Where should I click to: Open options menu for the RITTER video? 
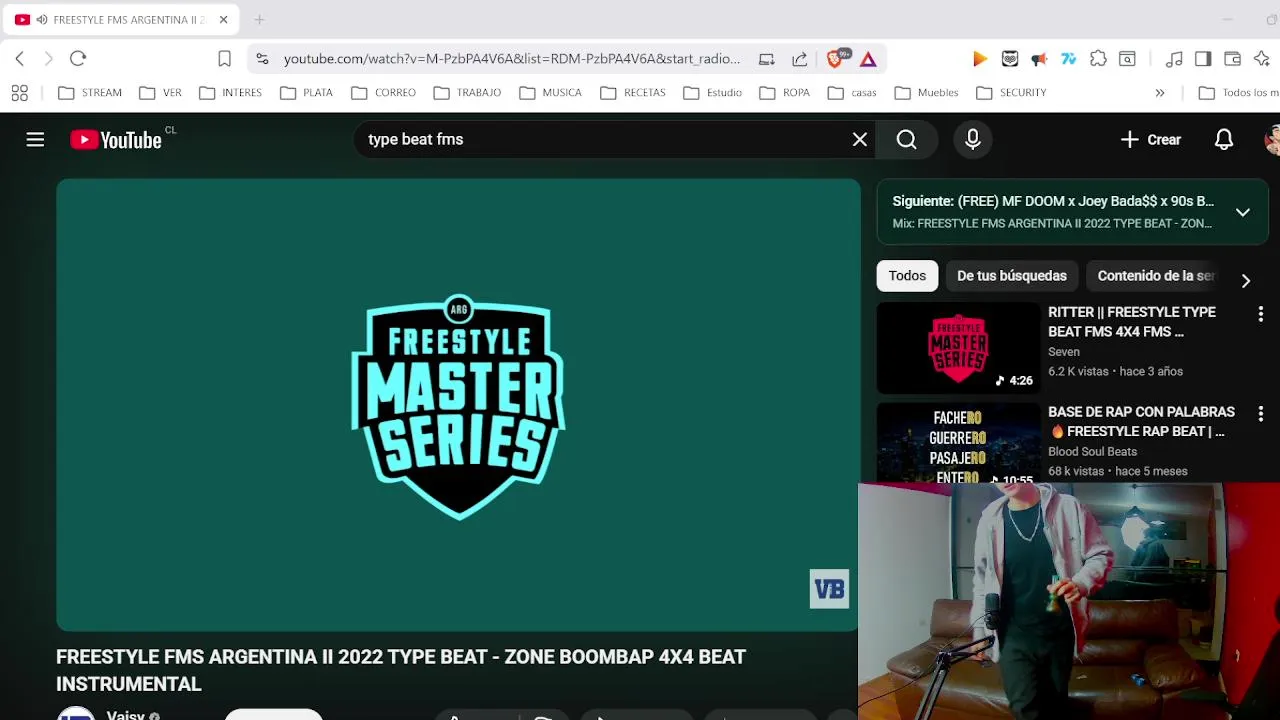tap(1260, 314)
